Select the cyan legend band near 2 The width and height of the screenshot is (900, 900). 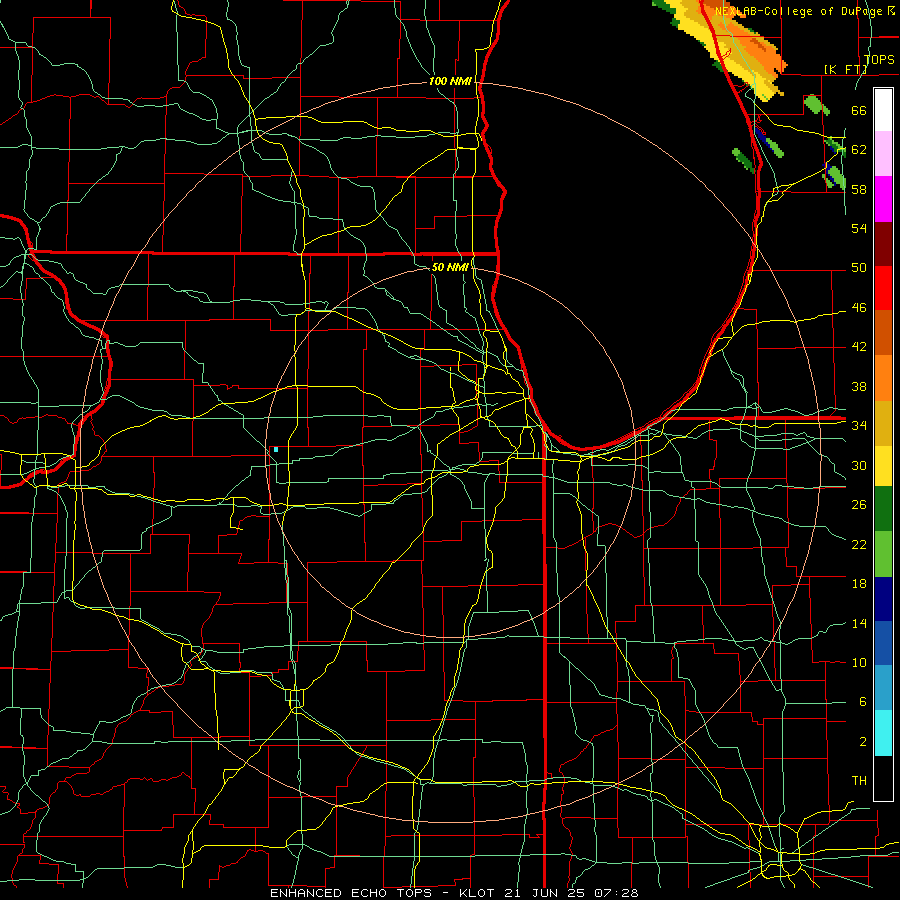click(883, 733)
